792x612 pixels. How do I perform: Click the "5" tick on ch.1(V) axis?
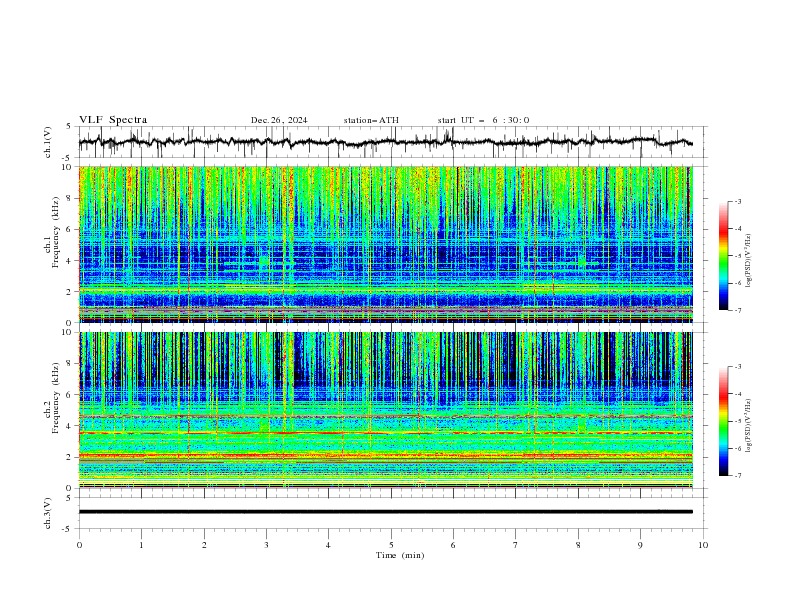coord(70,127)
